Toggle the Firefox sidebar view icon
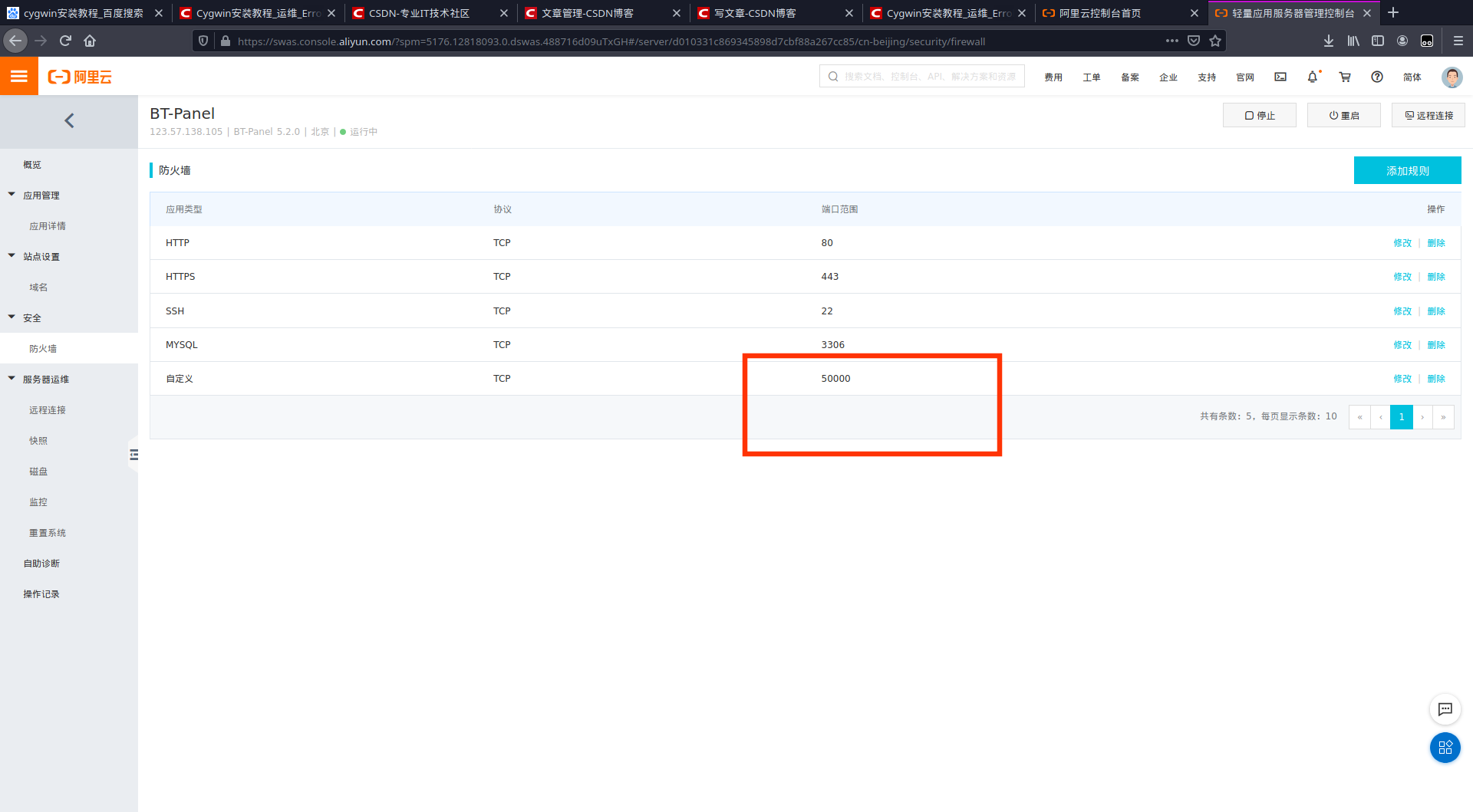Screen dimensions: 1473x812 (x=1378, y=41)
